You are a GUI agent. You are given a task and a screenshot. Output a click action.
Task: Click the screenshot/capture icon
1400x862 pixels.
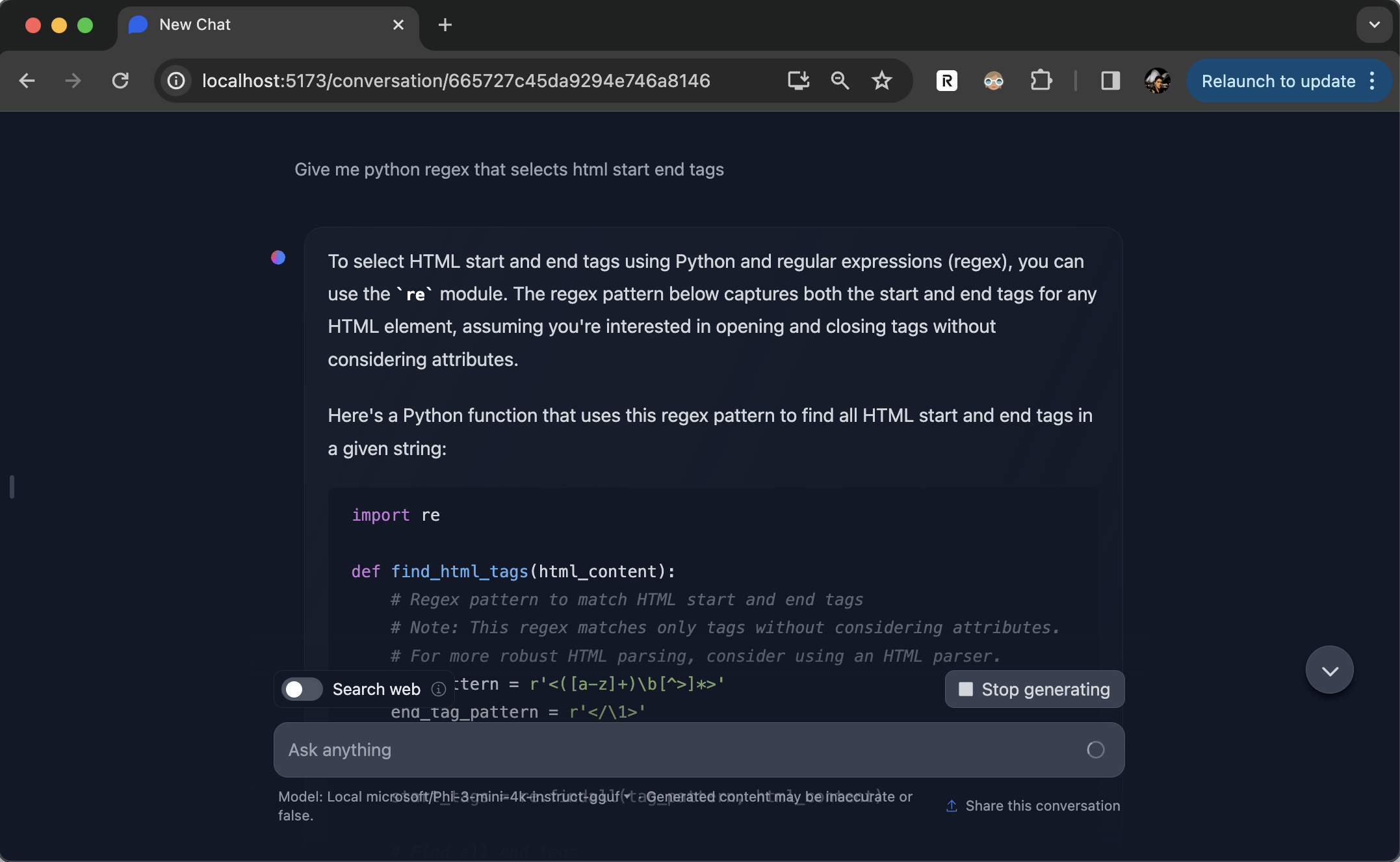[x=798, y=80]
